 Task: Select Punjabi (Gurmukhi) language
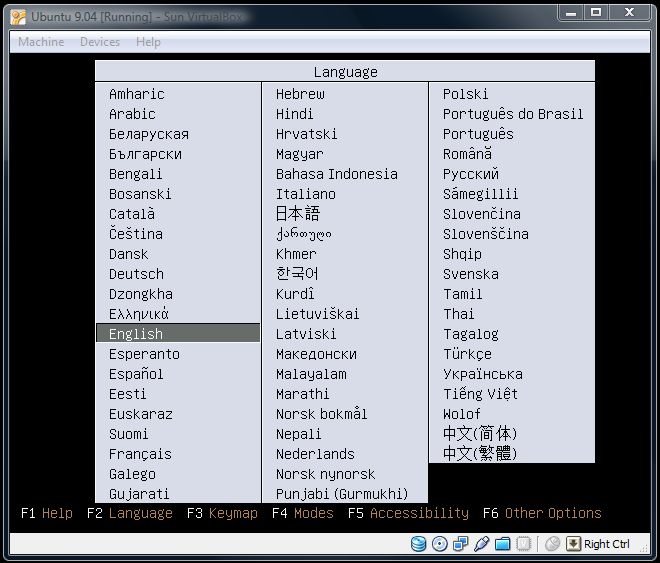[342, 494]
